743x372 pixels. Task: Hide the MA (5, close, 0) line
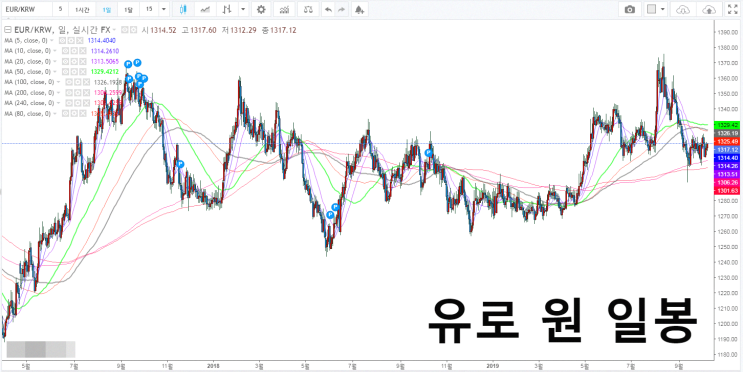(x=62, y=40)
